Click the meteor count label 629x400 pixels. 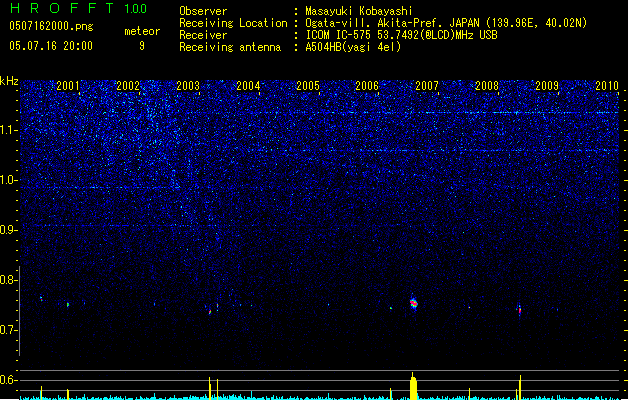point(142,31)
